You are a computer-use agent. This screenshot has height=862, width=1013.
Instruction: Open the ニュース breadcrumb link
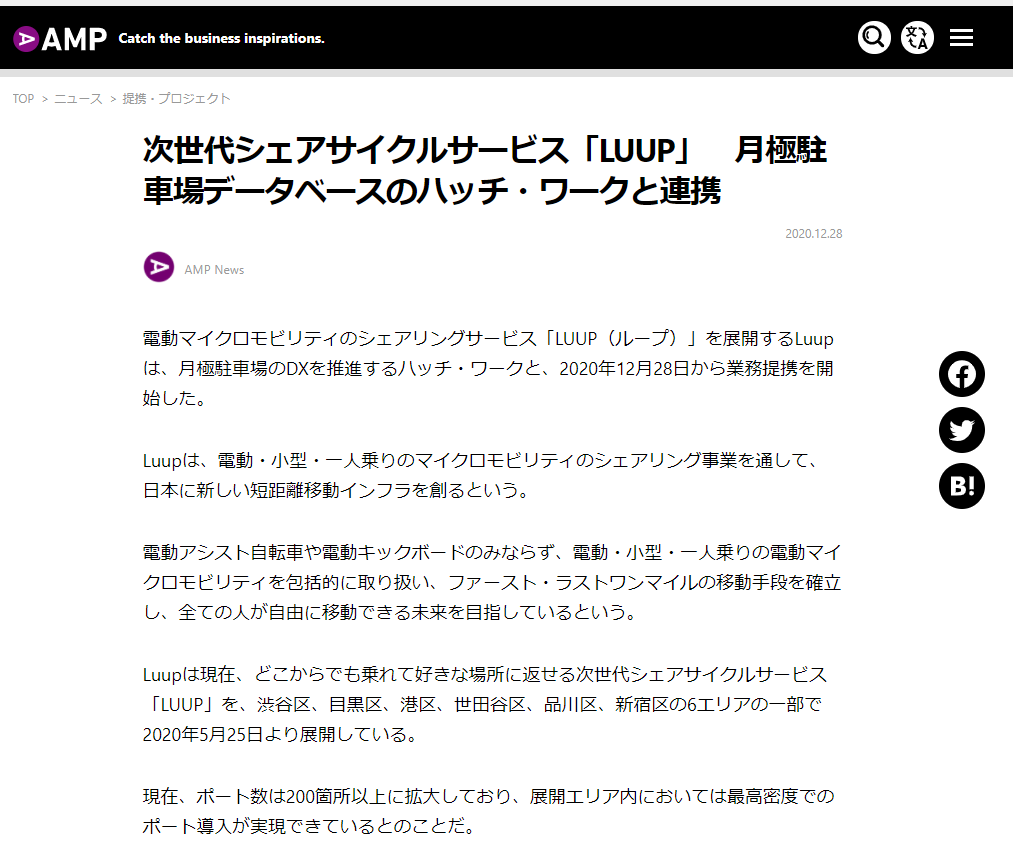point(78,99)
